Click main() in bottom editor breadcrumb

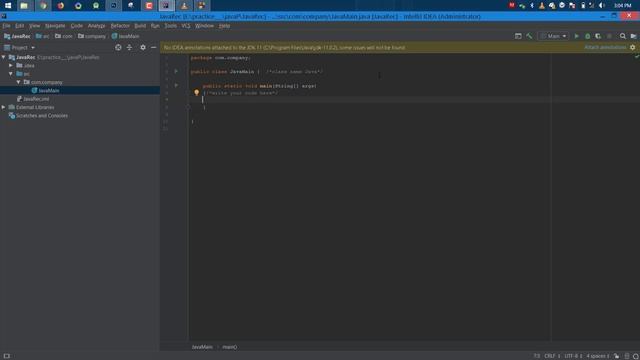click(229, 347)
